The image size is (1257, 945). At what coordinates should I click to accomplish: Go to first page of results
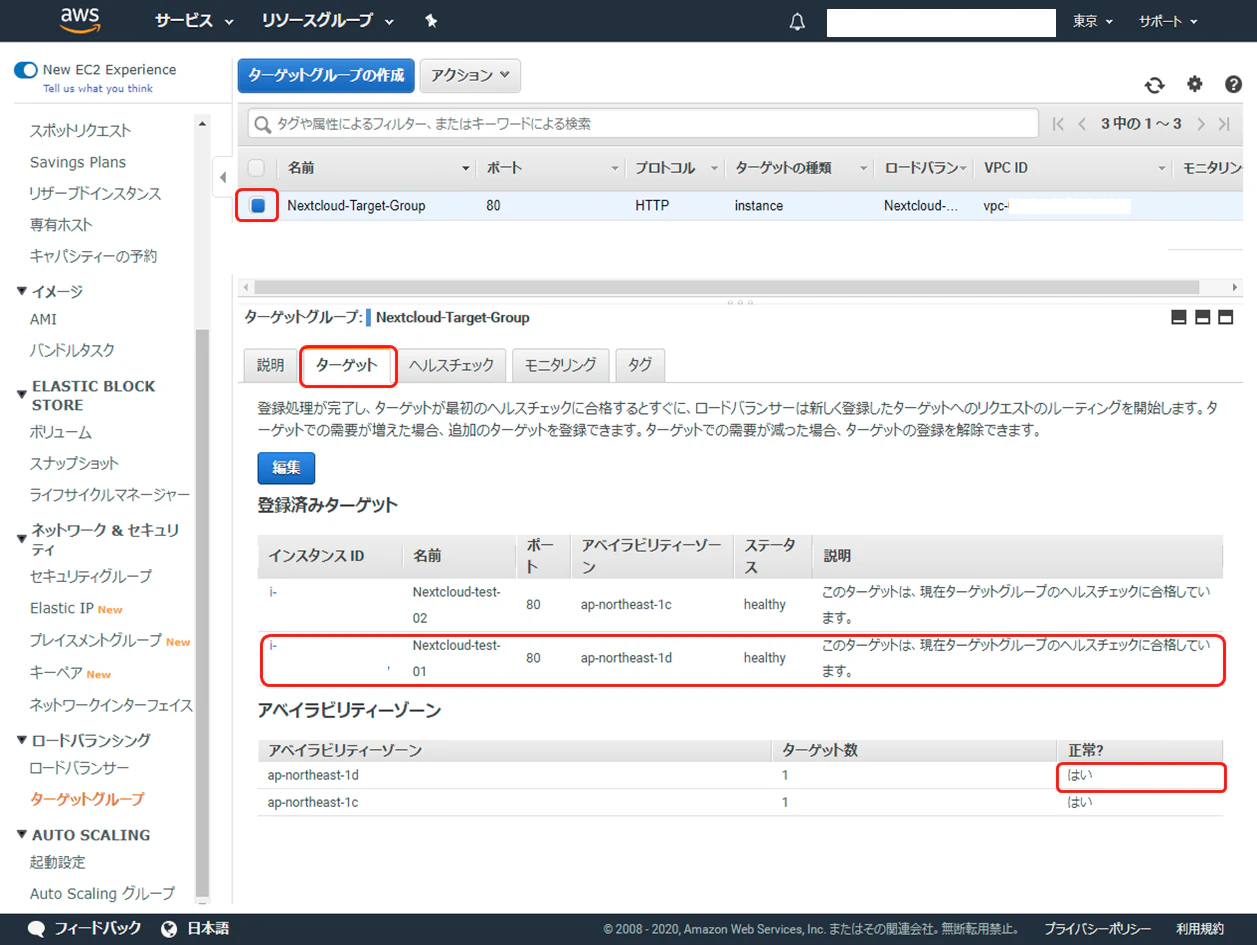[1058, 124]
